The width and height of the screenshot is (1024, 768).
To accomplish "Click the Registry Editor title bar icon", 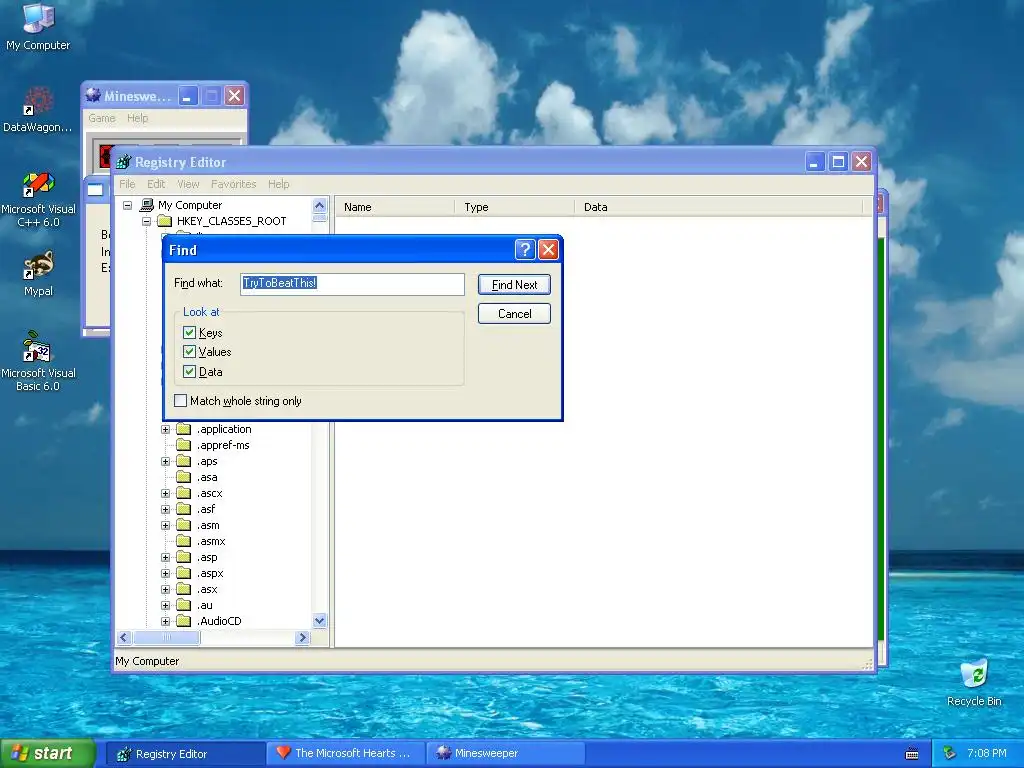I will [124, 162].
